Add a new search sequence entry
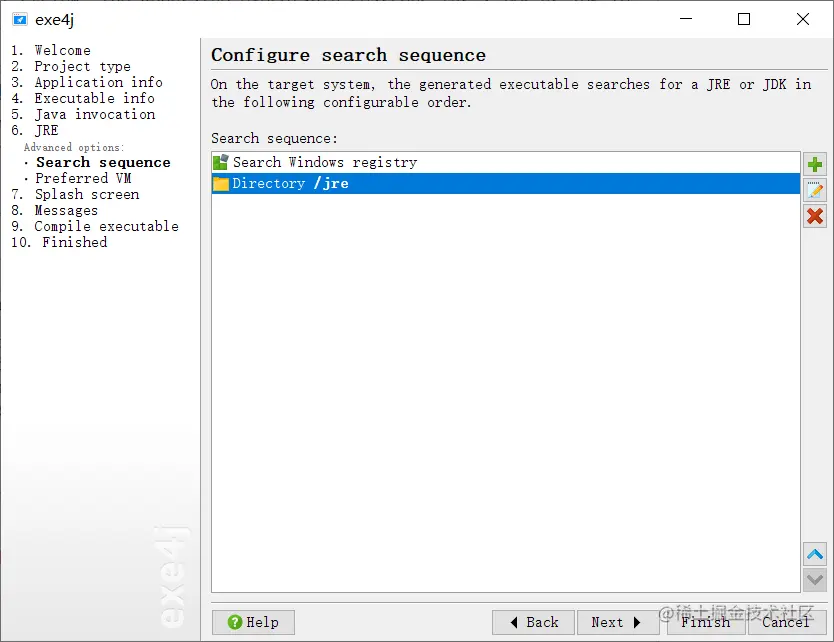The image size is (834, 642). coord(814,164)
